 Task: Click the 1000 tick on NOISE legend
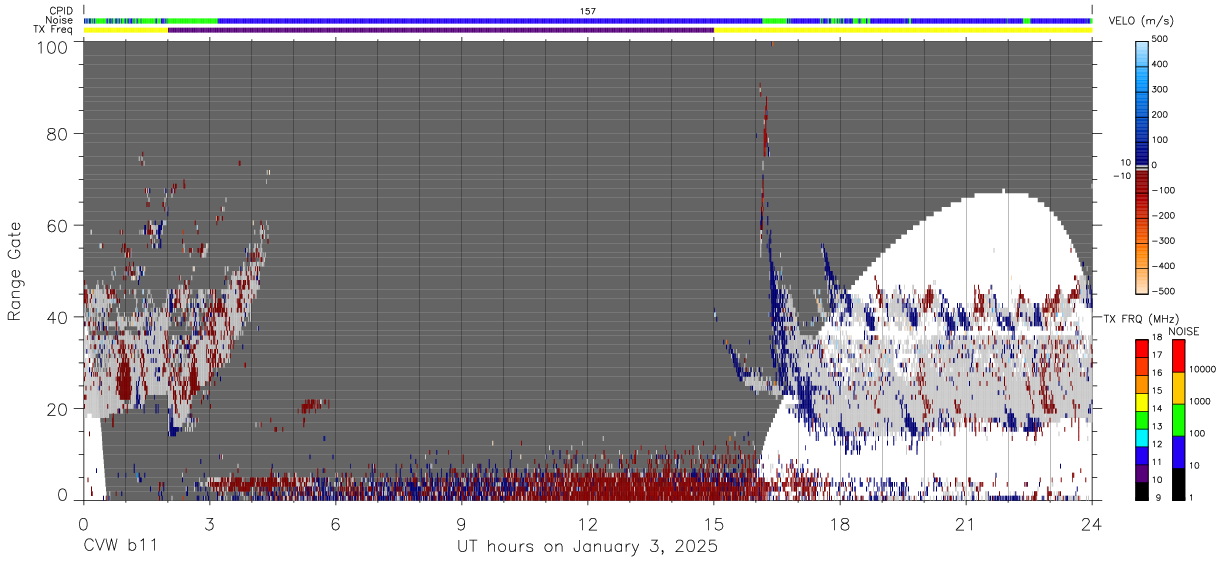1200,401
